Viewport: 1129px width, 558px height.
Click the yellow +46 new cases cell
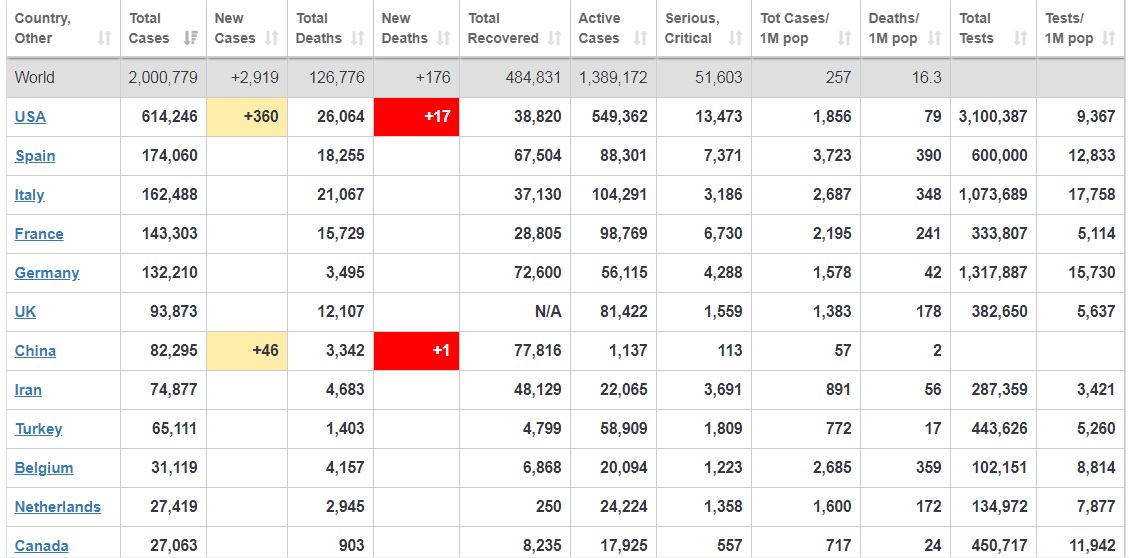[246, 351]
